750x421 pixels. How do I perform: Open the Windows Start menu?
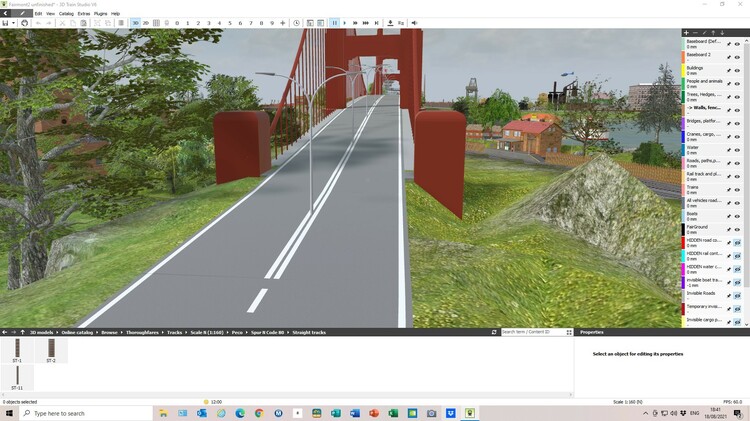tap(9, 413)
